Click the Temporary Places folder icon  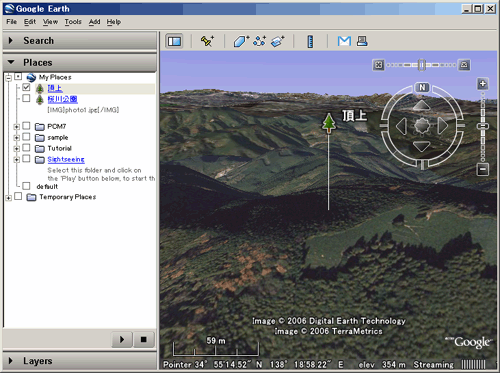pyautogui.click(x=31, y=197)
